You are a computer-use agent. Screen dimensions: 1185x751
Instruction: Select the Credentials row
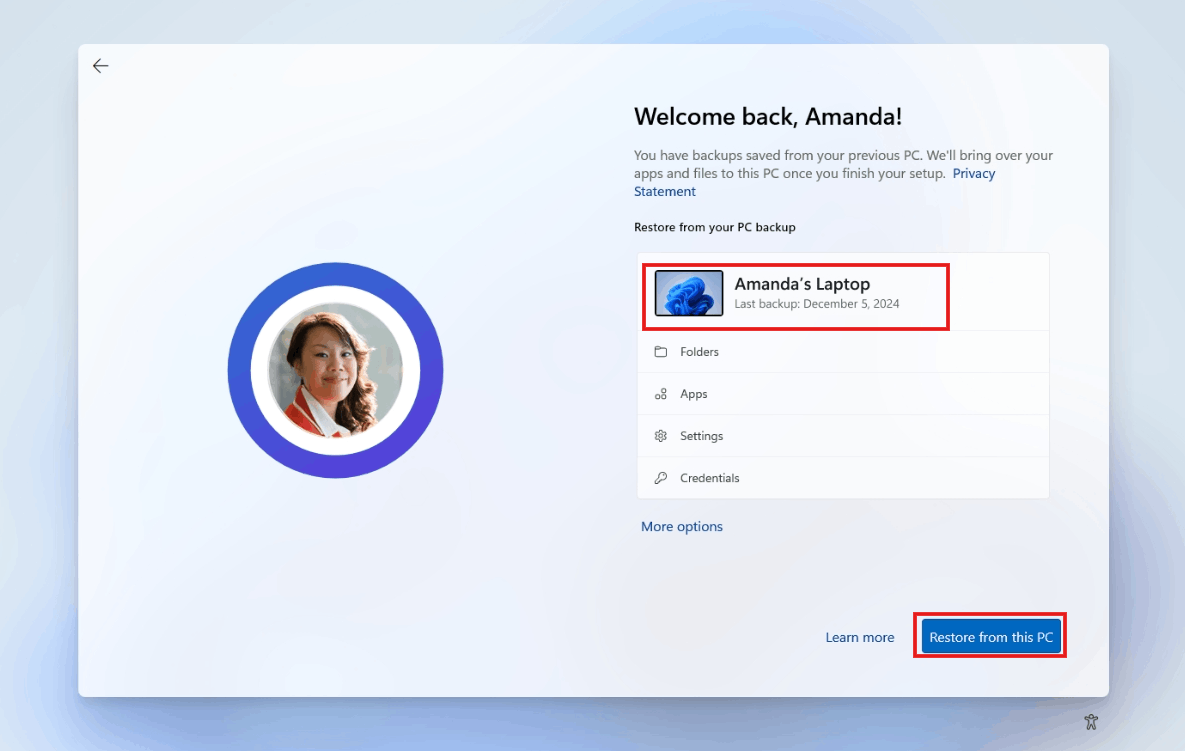[843, 477]
